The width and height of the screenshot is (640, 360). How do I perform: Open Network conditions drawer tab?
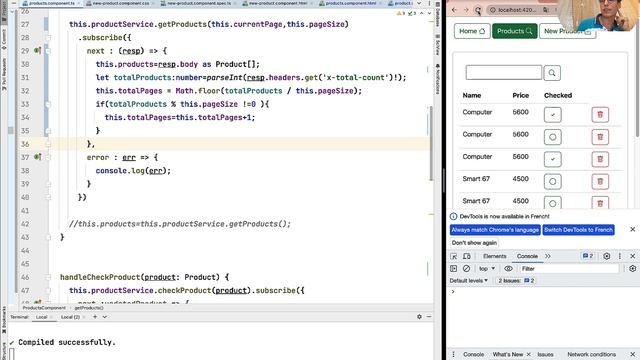tap(591, 354)
